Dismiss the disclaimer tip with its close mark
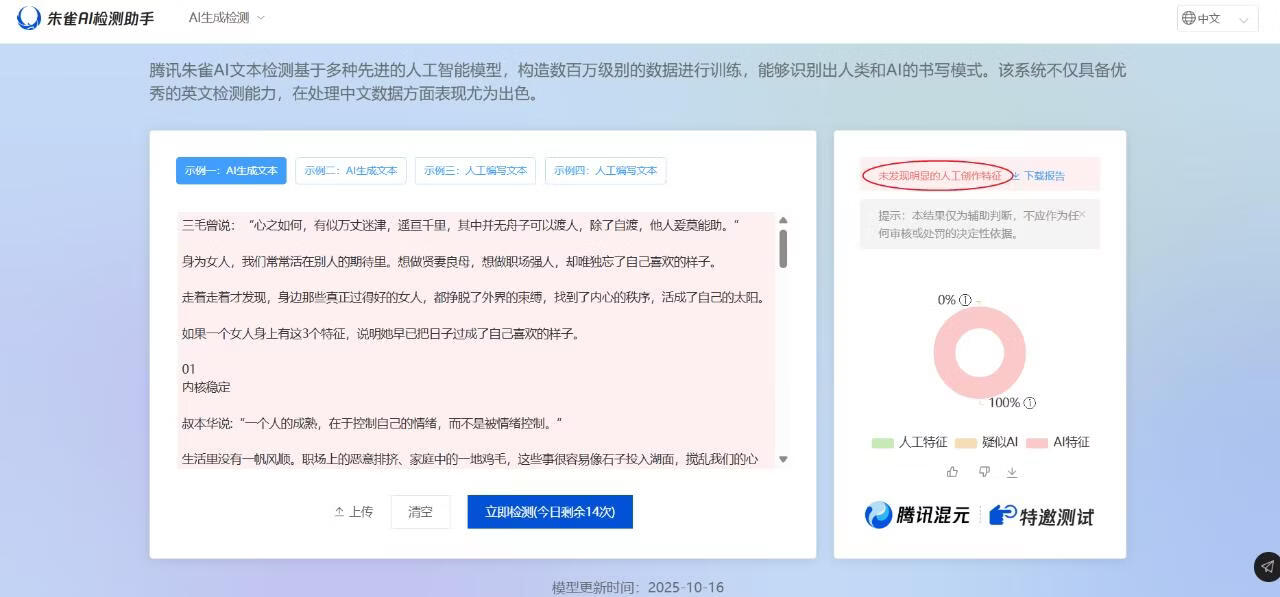This screenshot has width=1280, height=597. coord(1083,214)
